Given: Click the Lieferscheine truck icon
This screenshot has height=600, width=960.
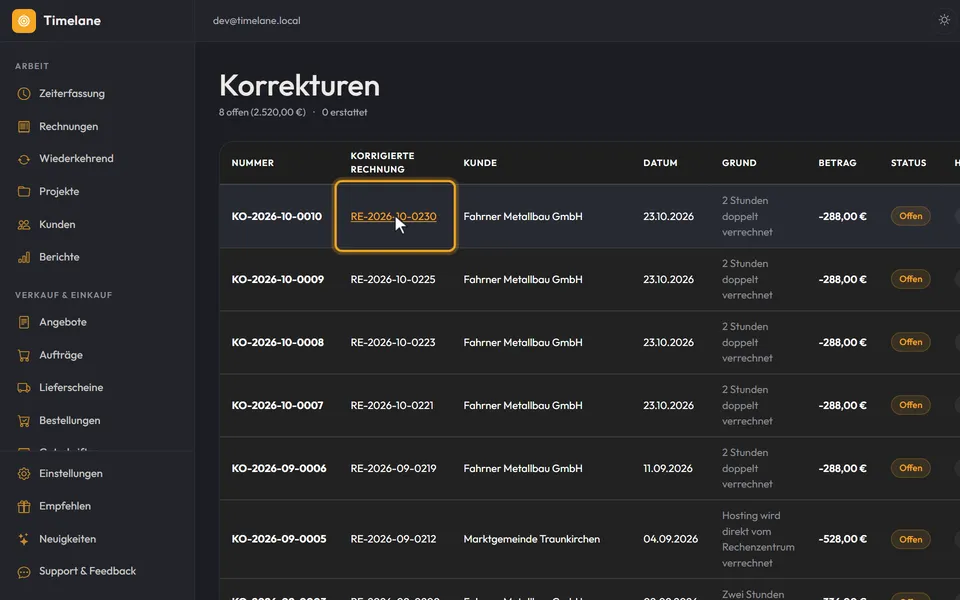Looking at the screenshot, I should (x=24, y=388).
